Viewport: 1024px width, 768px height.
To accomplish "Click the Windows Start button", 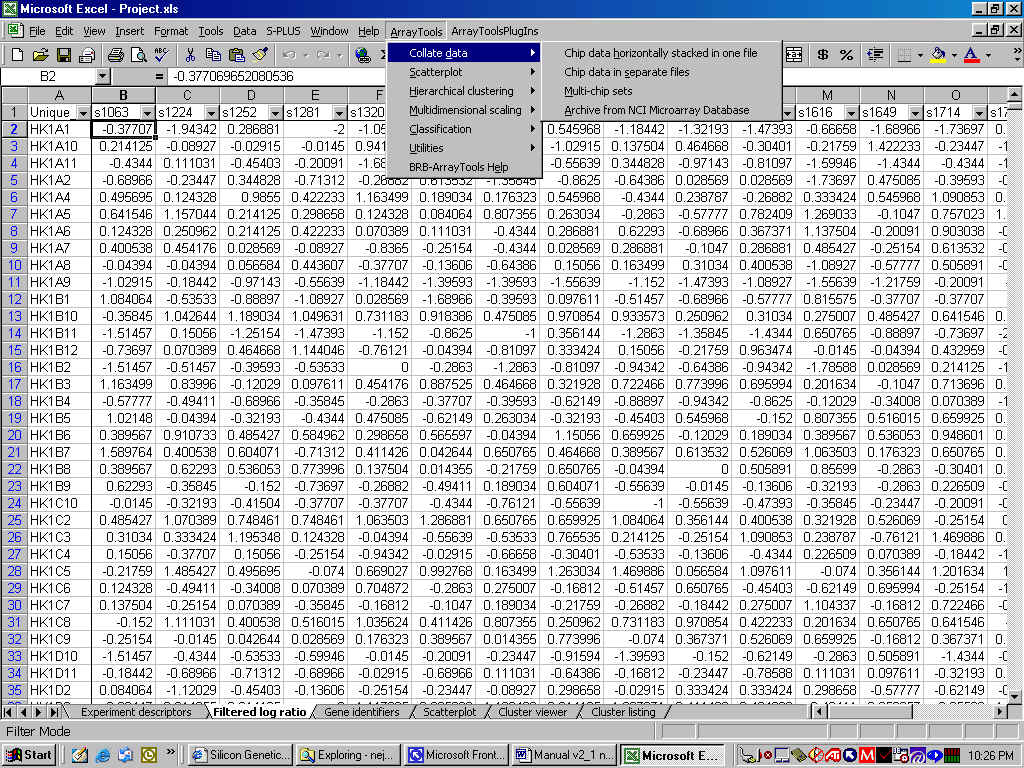I will click(28, 755).
